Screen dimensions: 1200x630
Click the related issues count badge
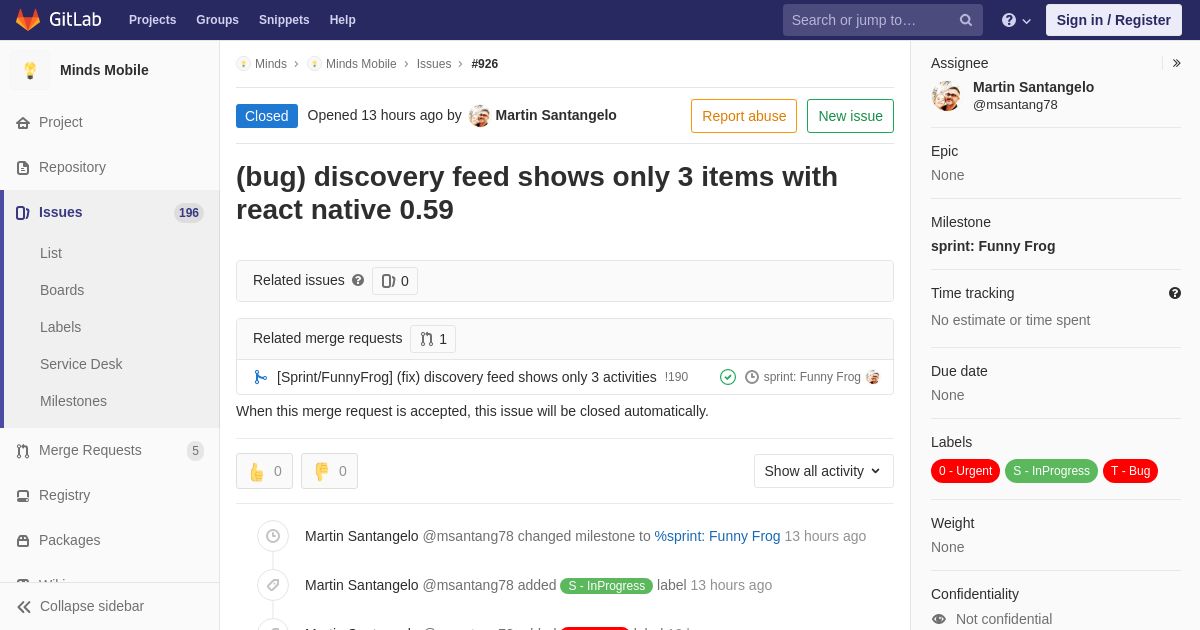pos(395,281)
